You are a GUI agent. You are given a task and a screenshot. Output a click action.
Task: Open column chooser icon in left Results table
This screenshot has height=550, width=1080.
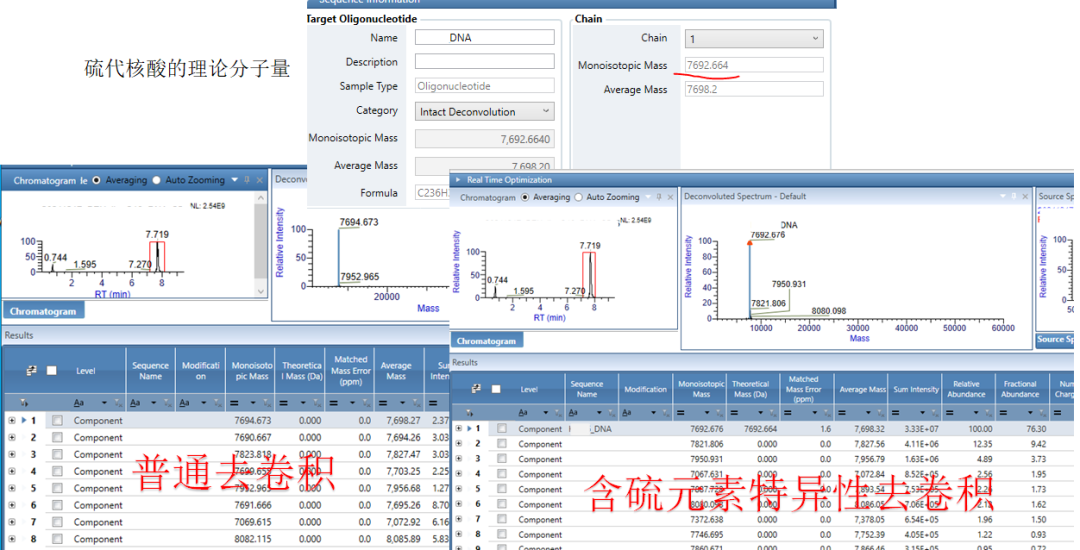31,370
